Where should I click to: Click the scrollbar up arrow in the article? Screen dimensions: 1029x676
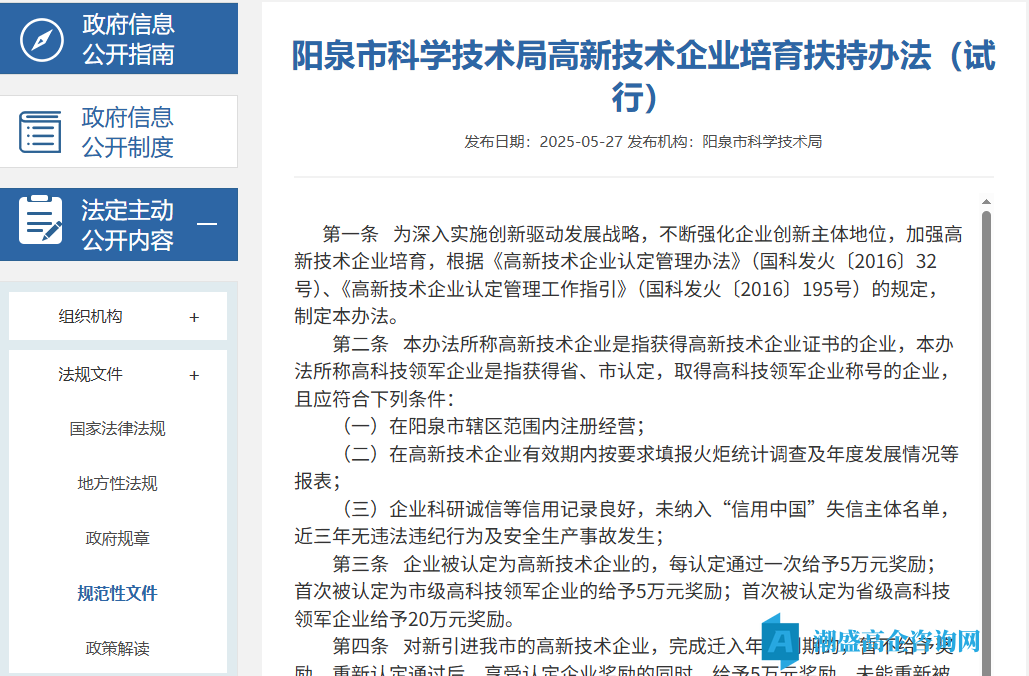coord(987,201)
